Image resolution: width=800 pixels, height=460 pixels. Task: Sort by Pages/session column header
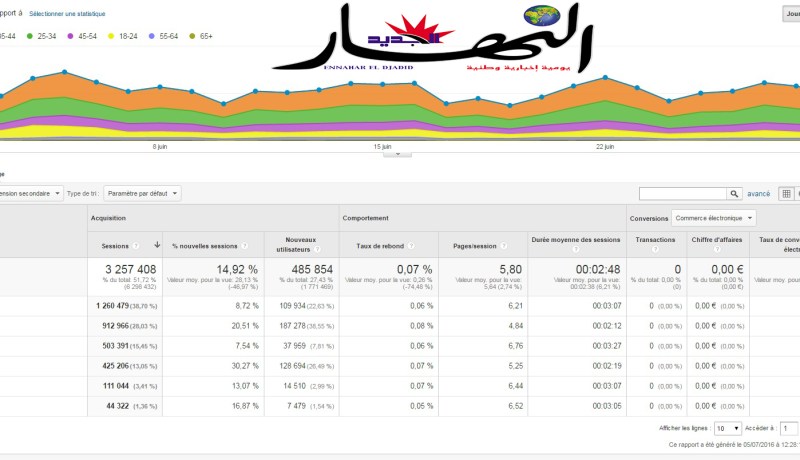[474, 246]
